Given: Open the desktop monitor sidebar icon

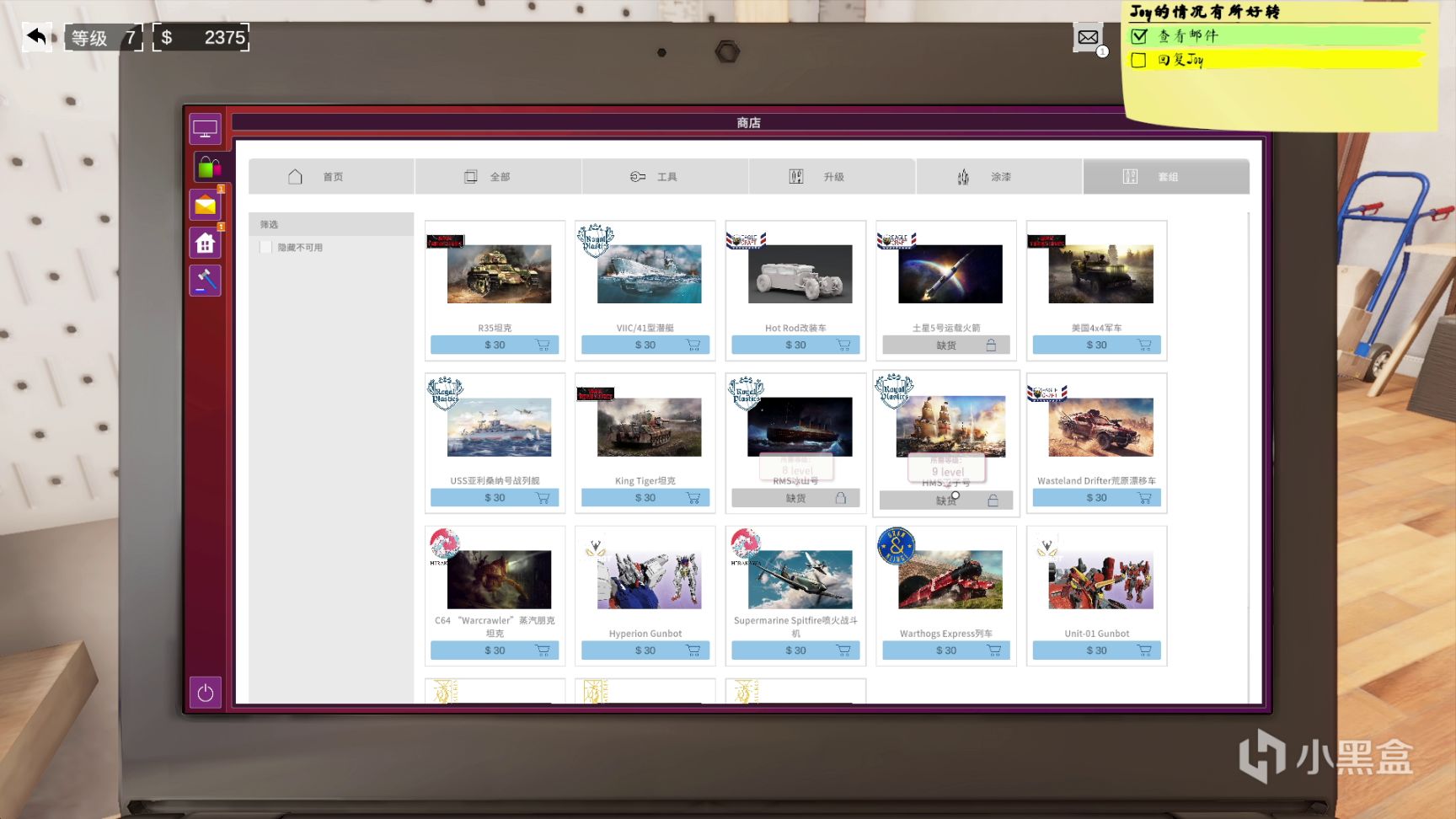Looking at the screenshot, I should [205, 130].
